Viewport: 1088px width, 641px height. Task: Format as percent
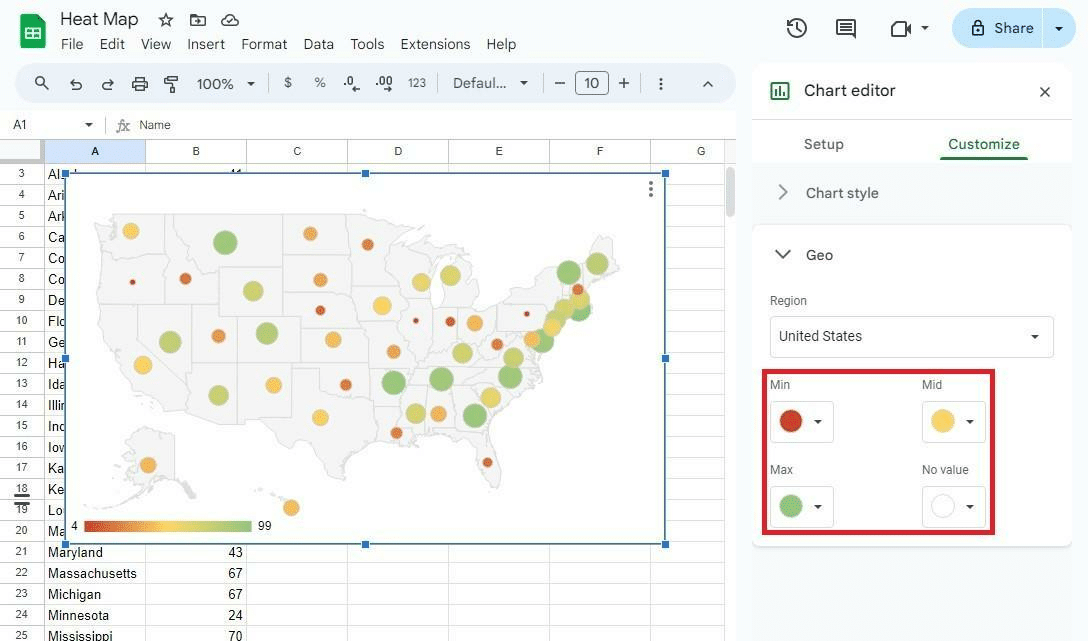click(x=319, y=83)
